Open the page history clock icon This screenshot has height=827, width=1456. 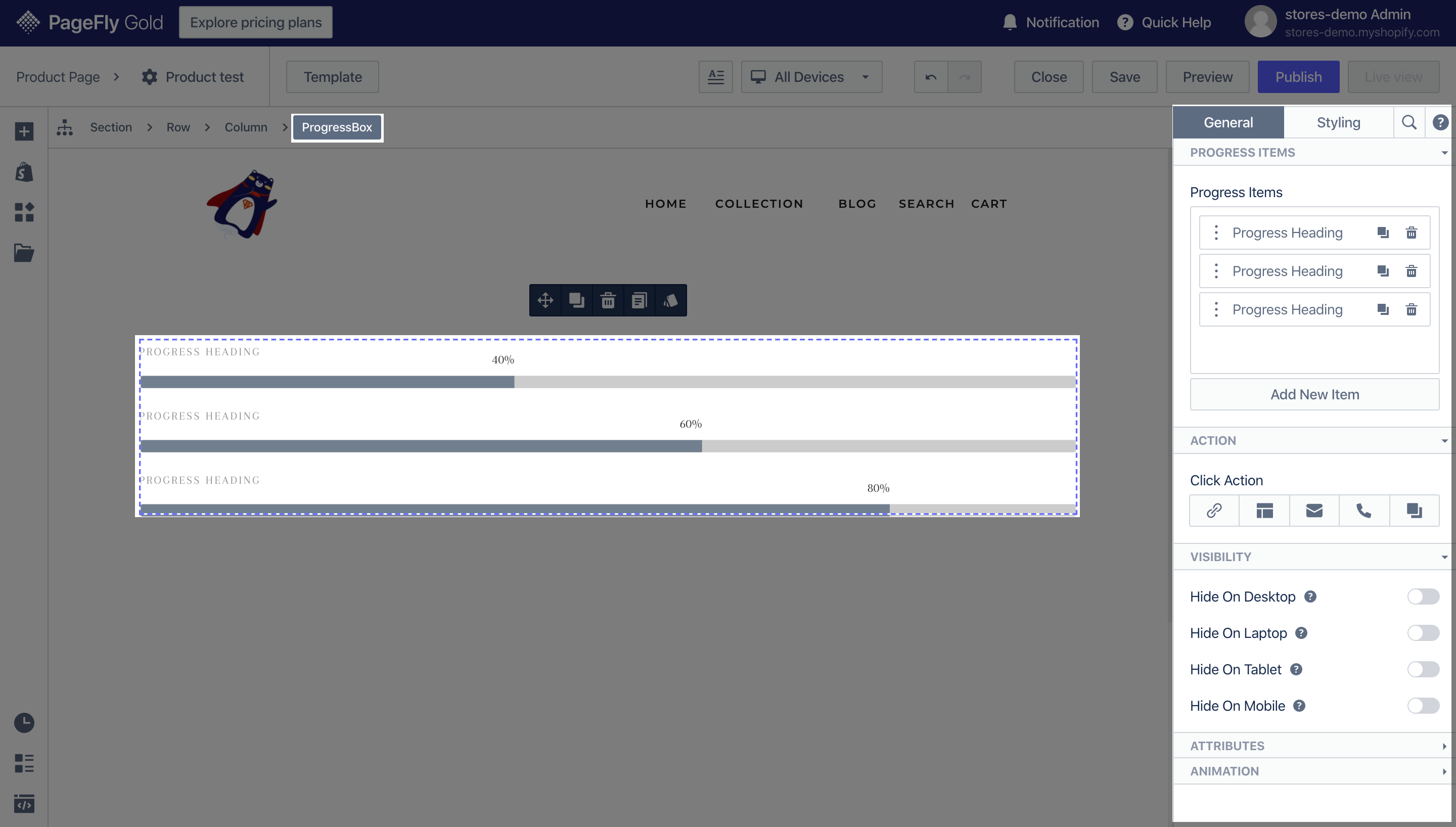click(x=24, y=722)
